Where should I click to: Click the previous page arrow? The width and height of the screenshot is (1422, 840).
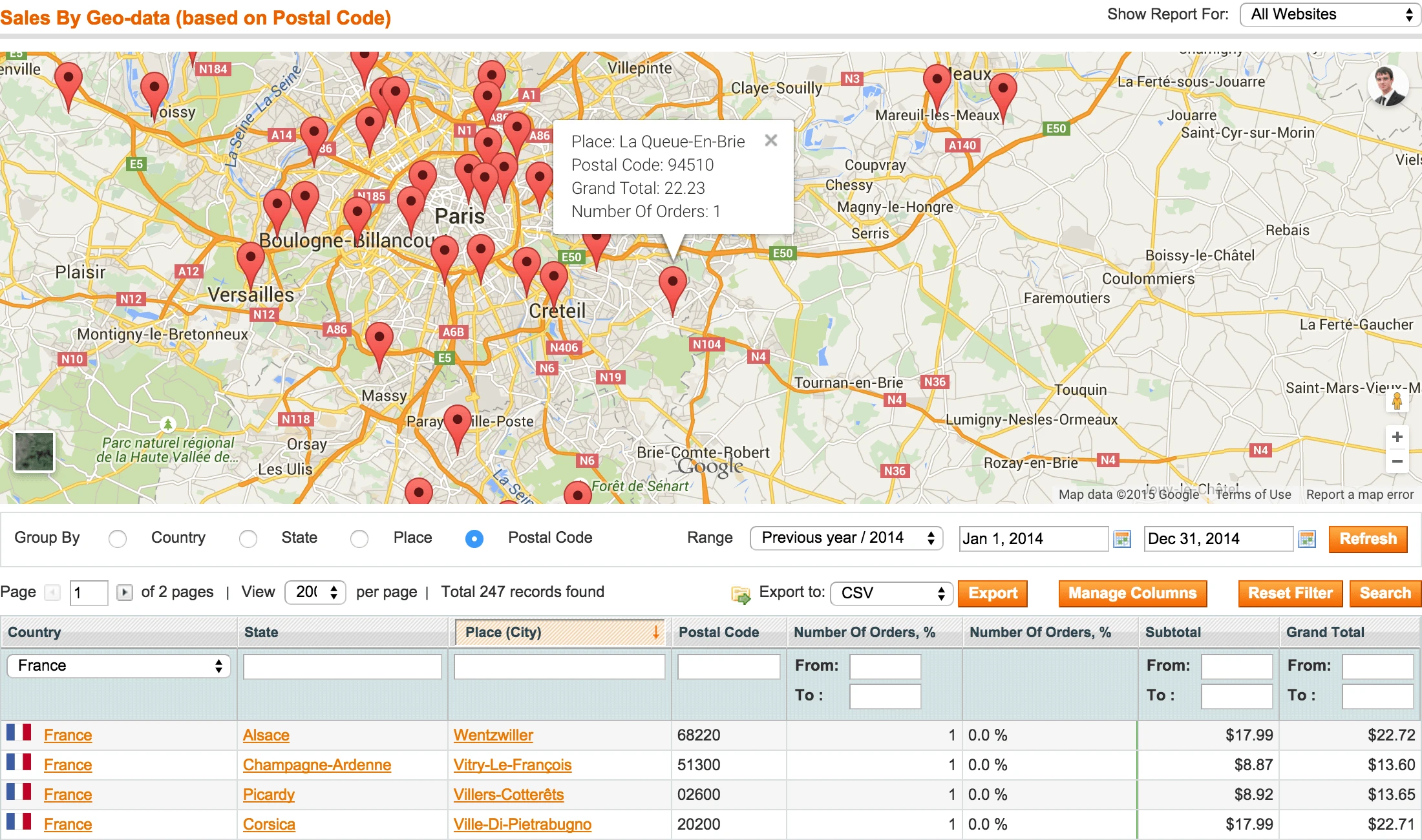[52, 593]
